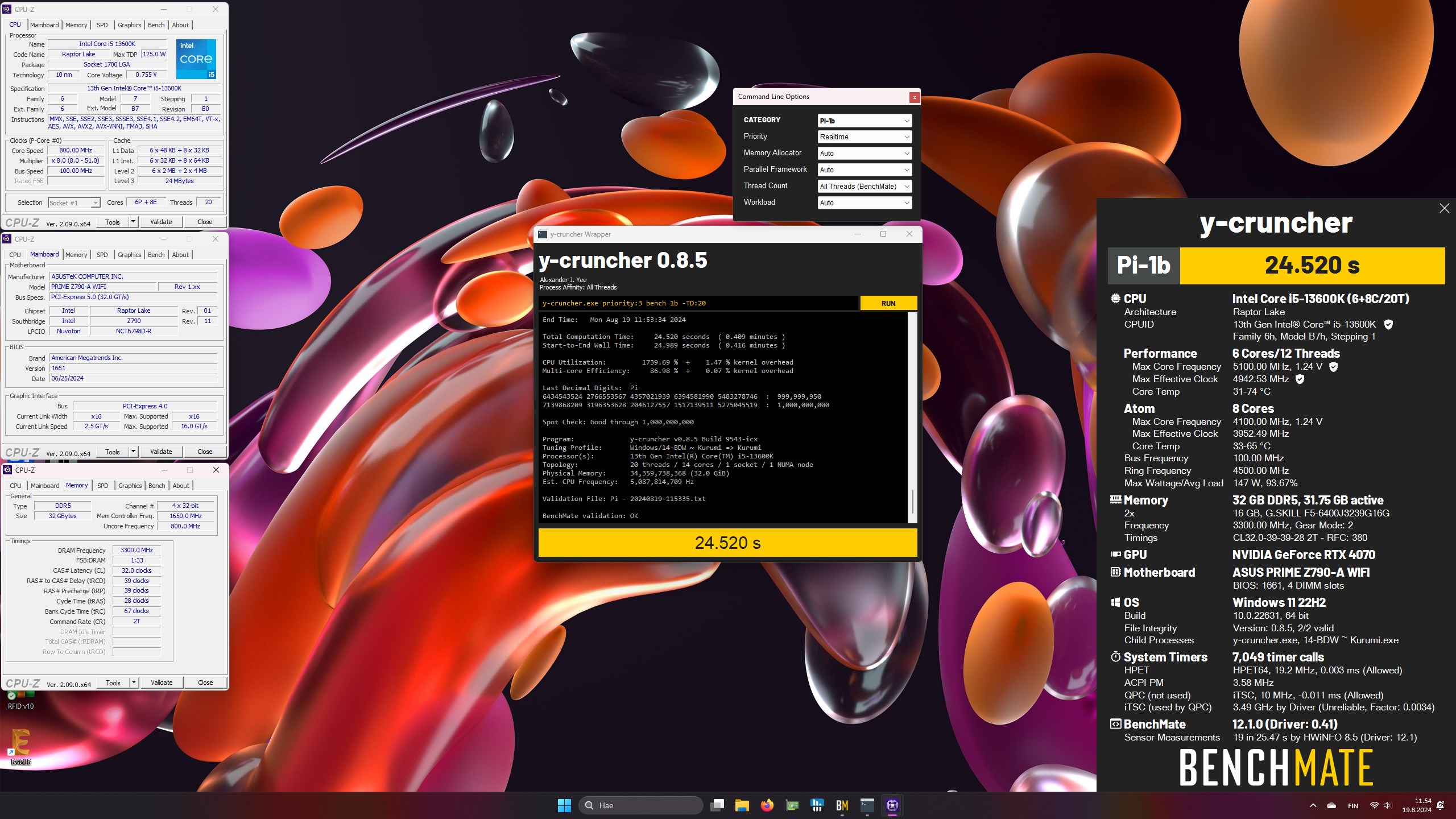The image size is (1456, 819).
Task: Open the Priority Realtime dropdown
Action: [x=864, y=137]
